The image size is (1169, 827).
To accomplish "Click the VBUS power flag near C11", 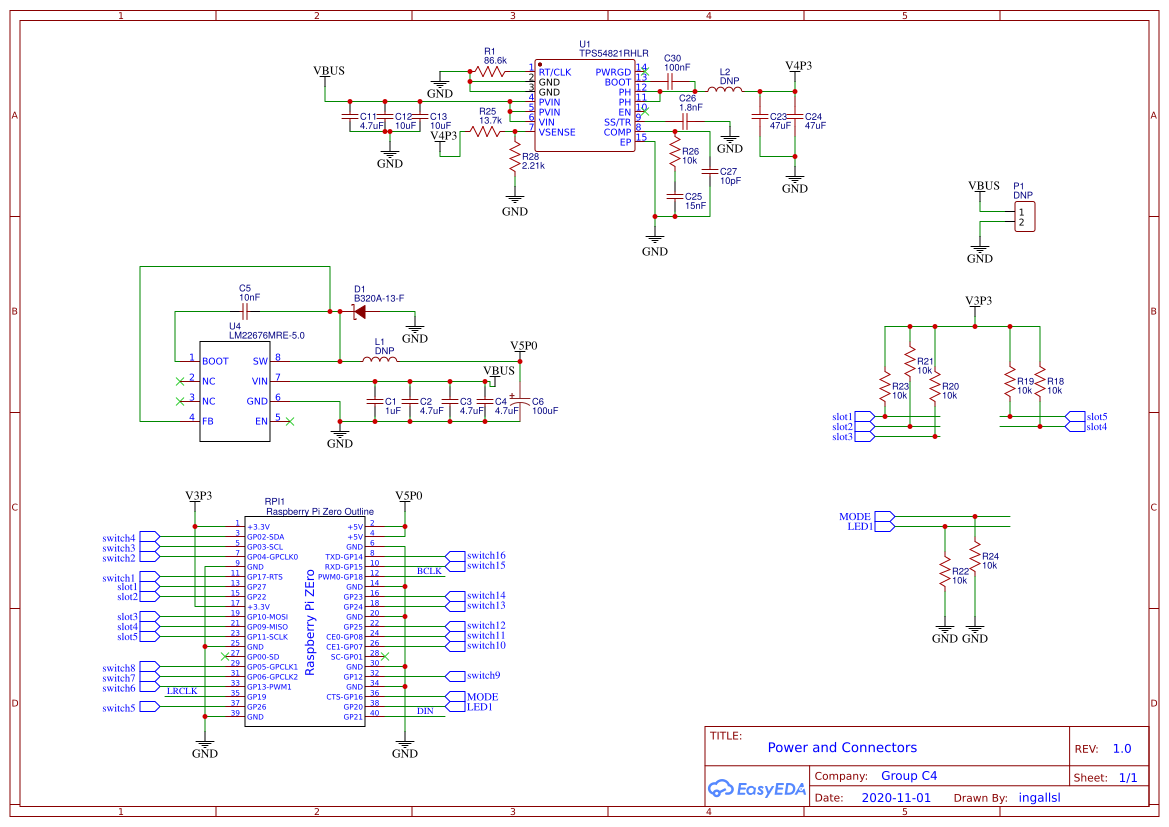I will (328, 72).
